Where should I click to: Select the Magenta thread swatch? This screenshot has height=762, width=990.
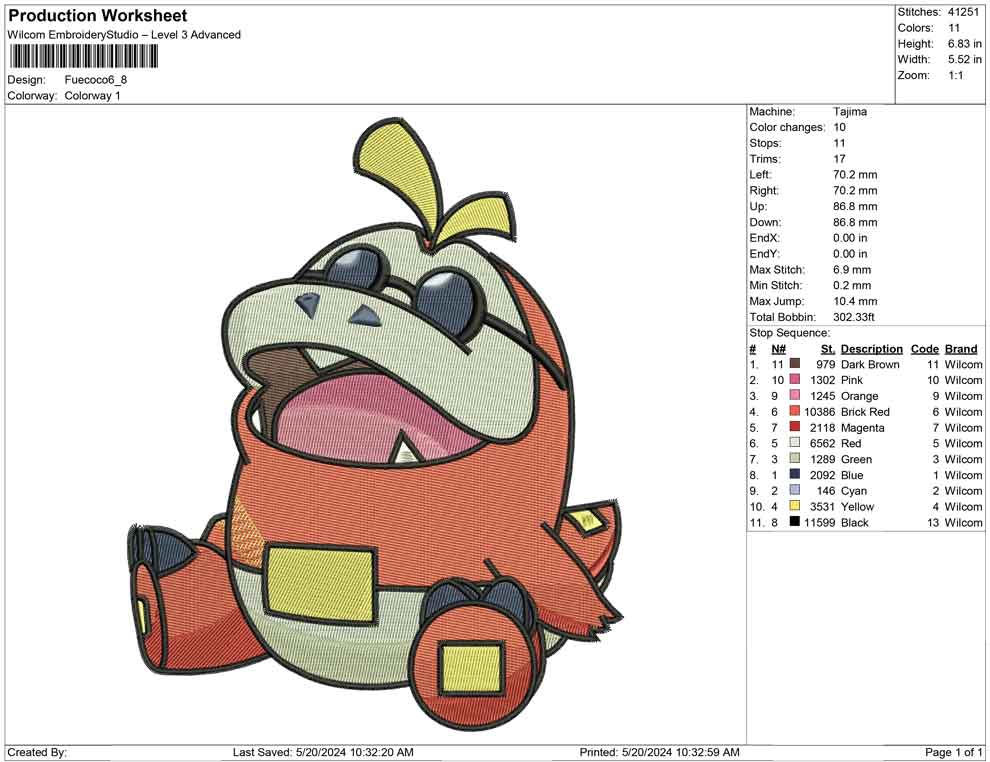[x=795, y=427]
